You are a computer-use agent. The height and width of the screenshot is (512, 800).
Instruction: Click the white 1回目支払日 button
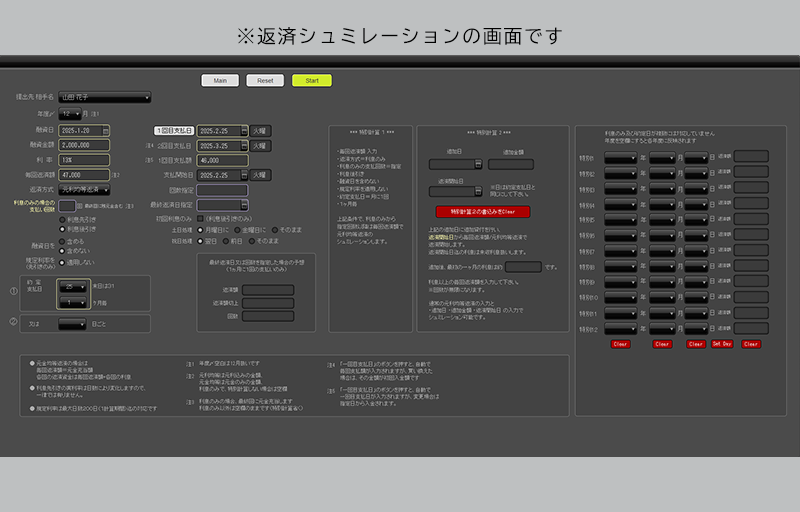(x=174, y=131)
